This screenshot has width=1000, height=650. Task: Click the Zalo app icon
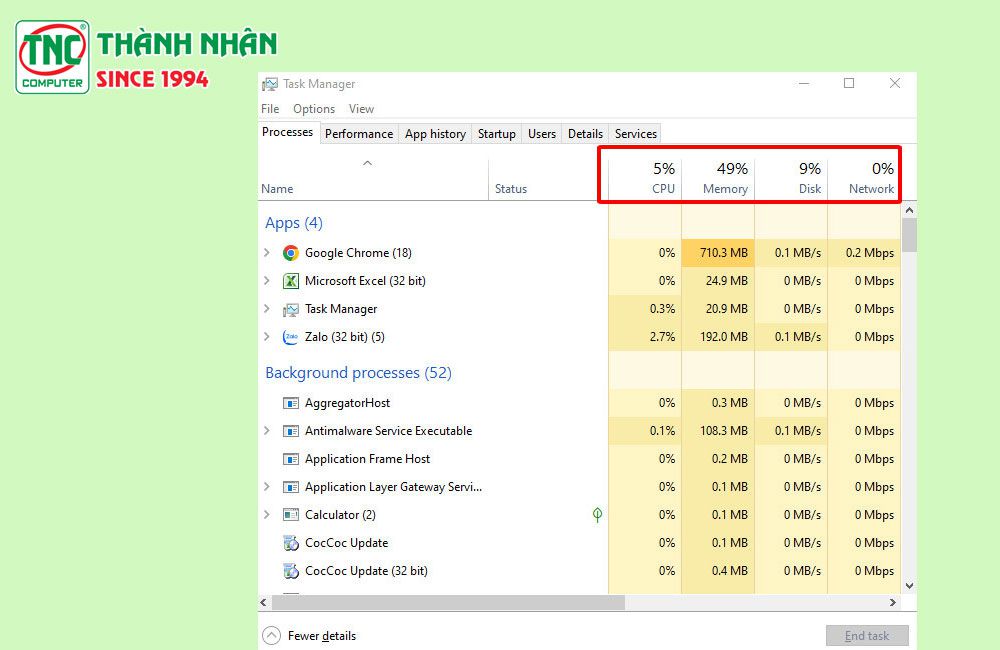[291, 337]
